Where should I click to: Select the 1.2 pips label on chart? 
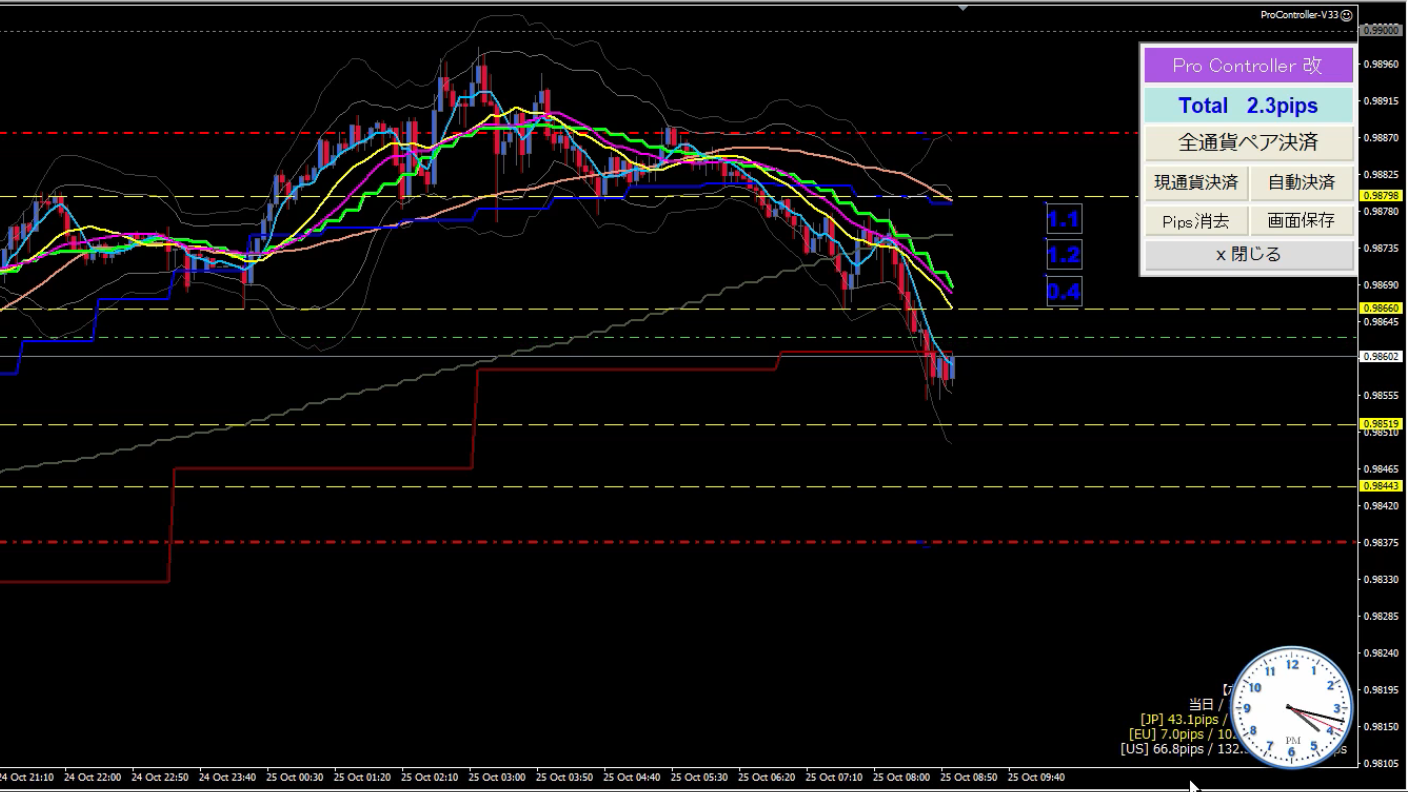pyautogui.click(x=1064, y=255)
